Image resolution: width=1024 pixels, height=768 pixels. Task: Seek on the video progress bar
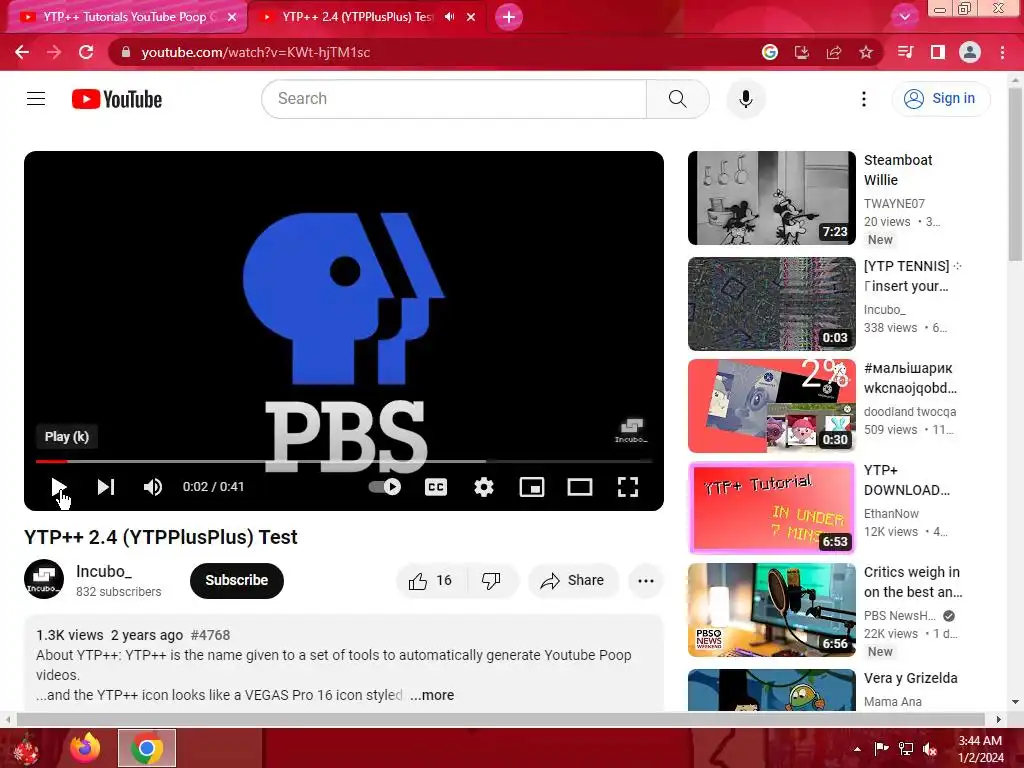[344, 461]
